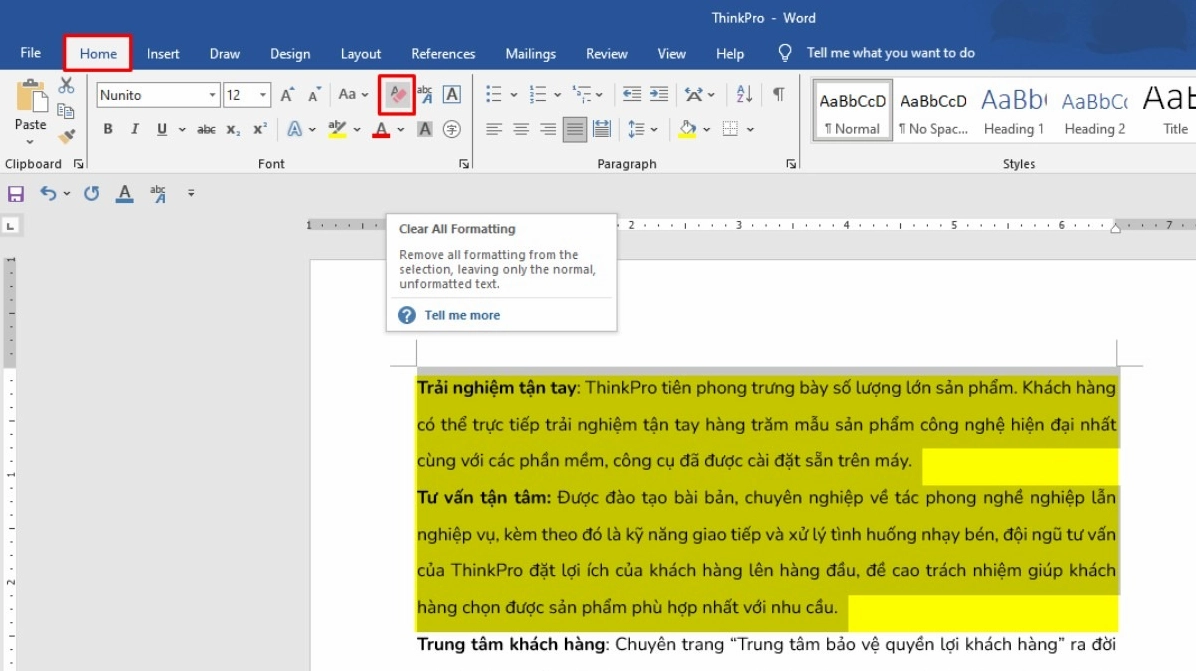Screen dimensions: 1196x671
Task: Align text to the left
Action: point(494,130)
